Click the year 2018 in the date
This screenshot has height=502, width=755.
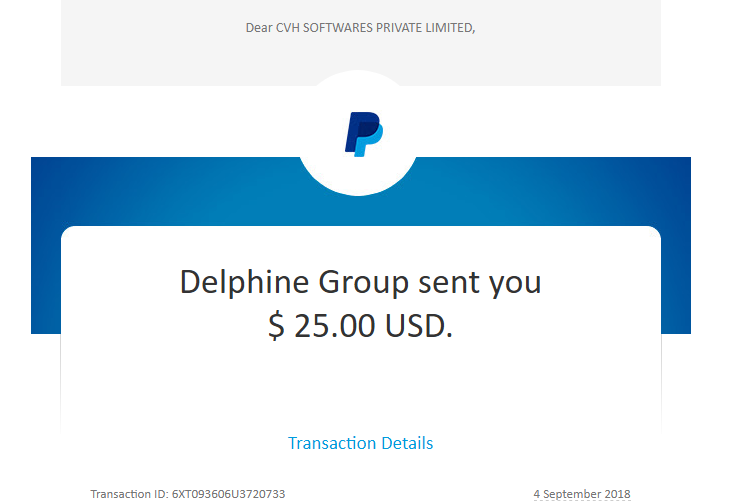pos(617,494)
